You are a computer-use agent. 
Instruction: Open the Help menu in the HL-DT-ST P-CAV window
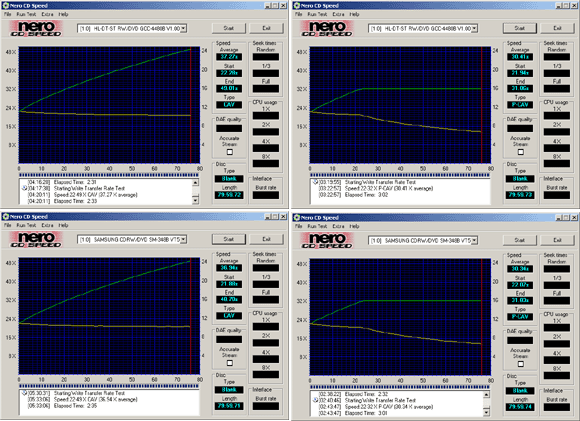pyautogui.click(x=354, y=14)
